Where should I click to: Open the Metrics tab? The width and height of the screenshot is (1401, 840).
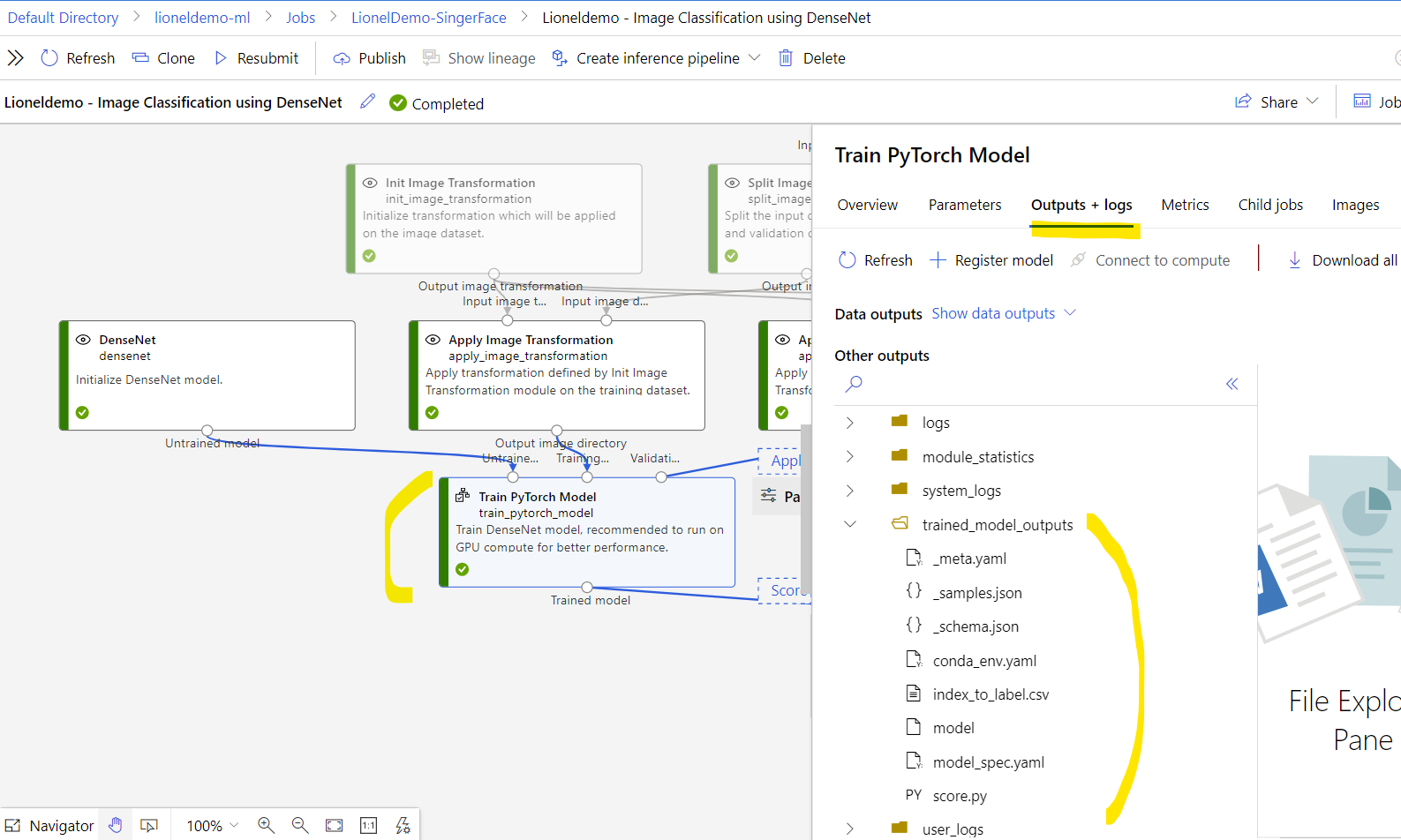(x=1185, y=205)
